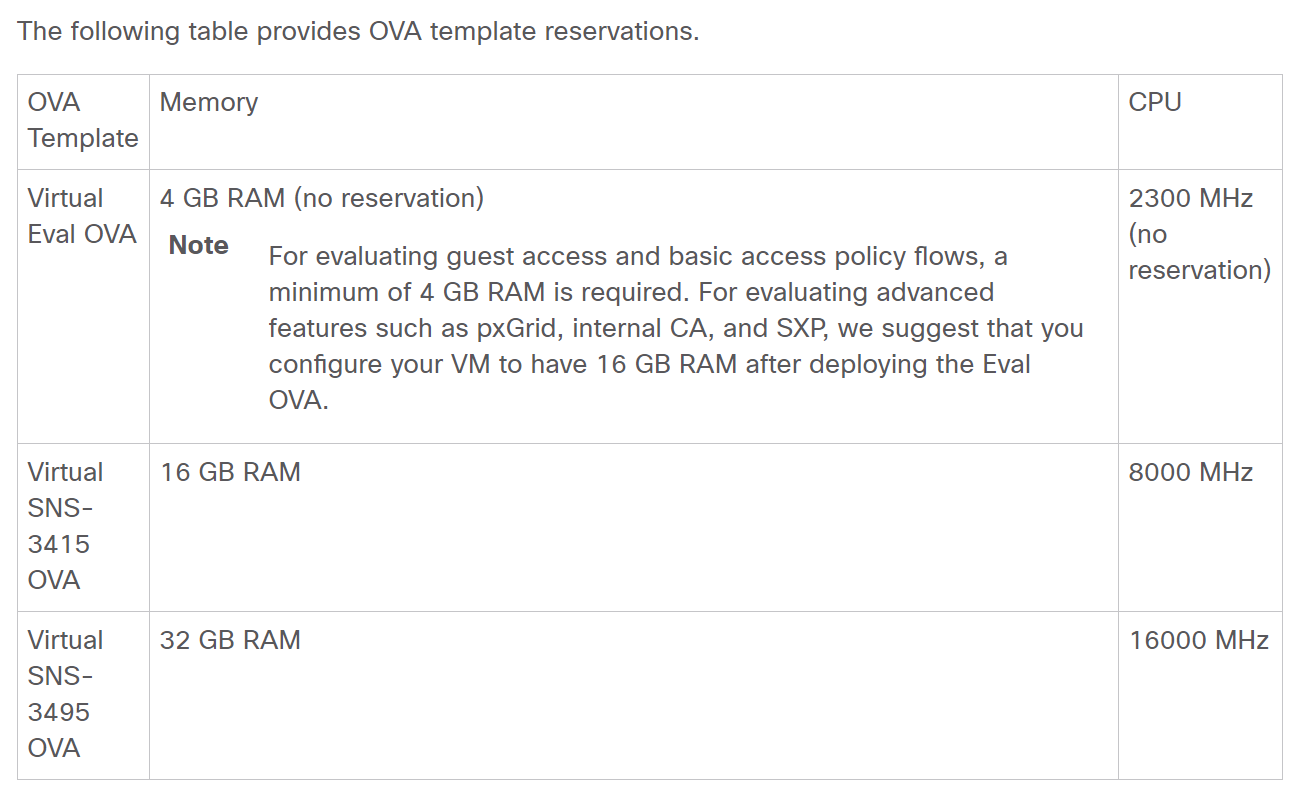1312x810 pixels.
Task: Click the 4 GB RAM (no reservation) text
Action: (322, 198)
